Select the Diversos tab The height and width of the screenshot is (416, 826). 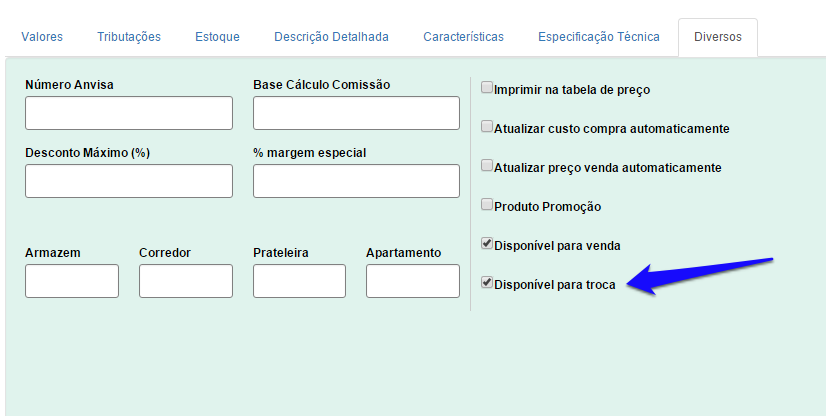coord(717,37)
